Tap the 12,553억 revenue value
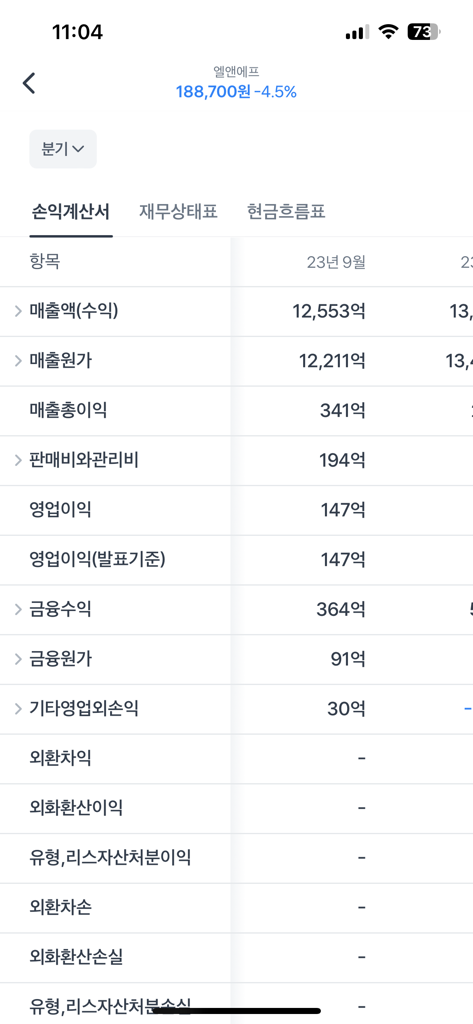 click(x=329, y=312)
